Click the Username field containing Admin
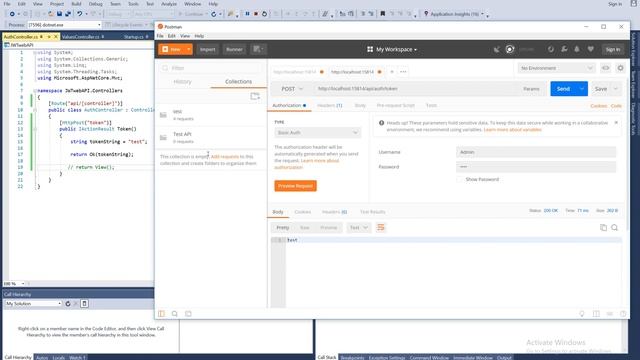This screenshot has width=640, height=360. 536,152
